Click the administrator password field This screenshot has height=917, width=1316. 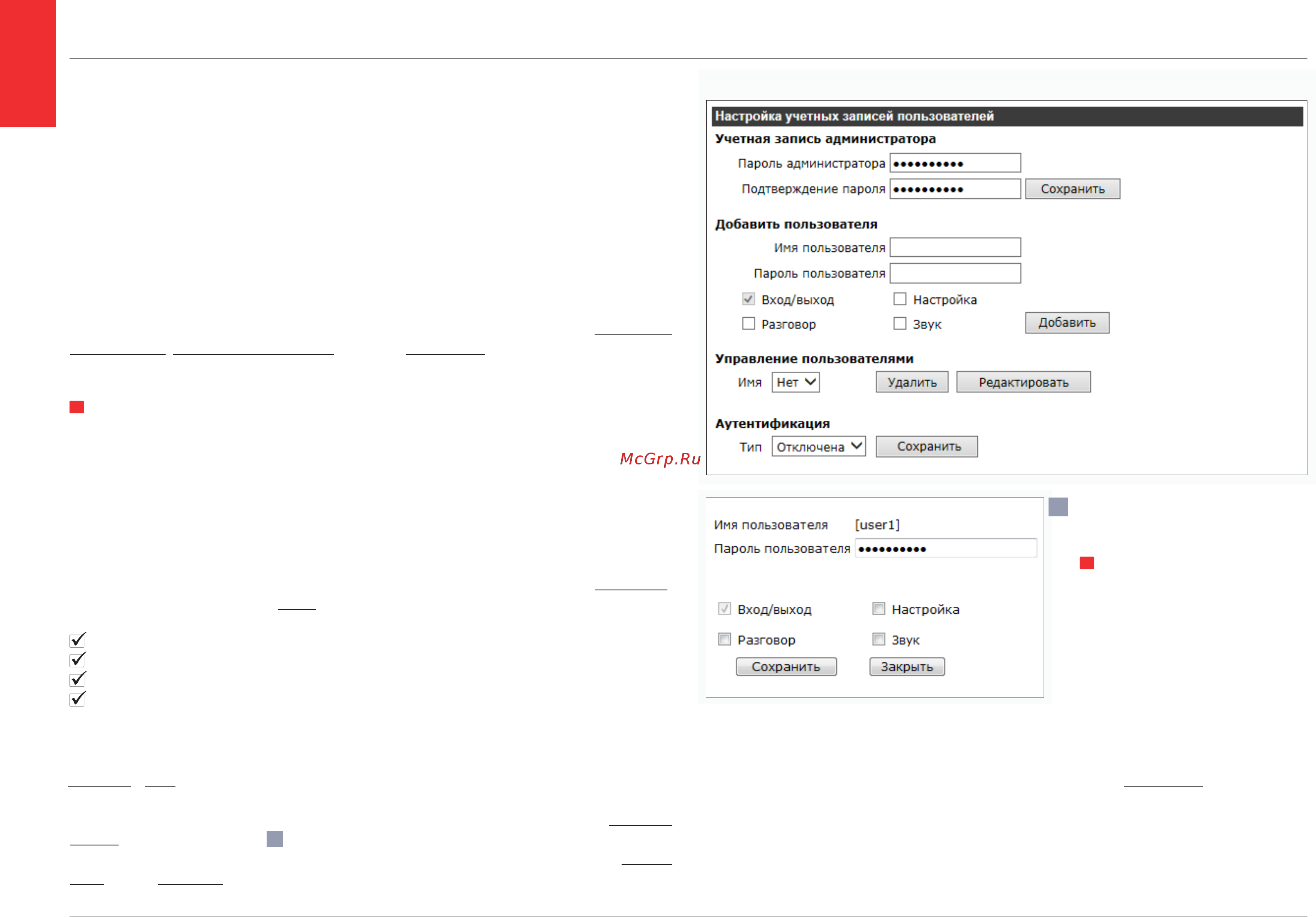click(x=955, y=163)
